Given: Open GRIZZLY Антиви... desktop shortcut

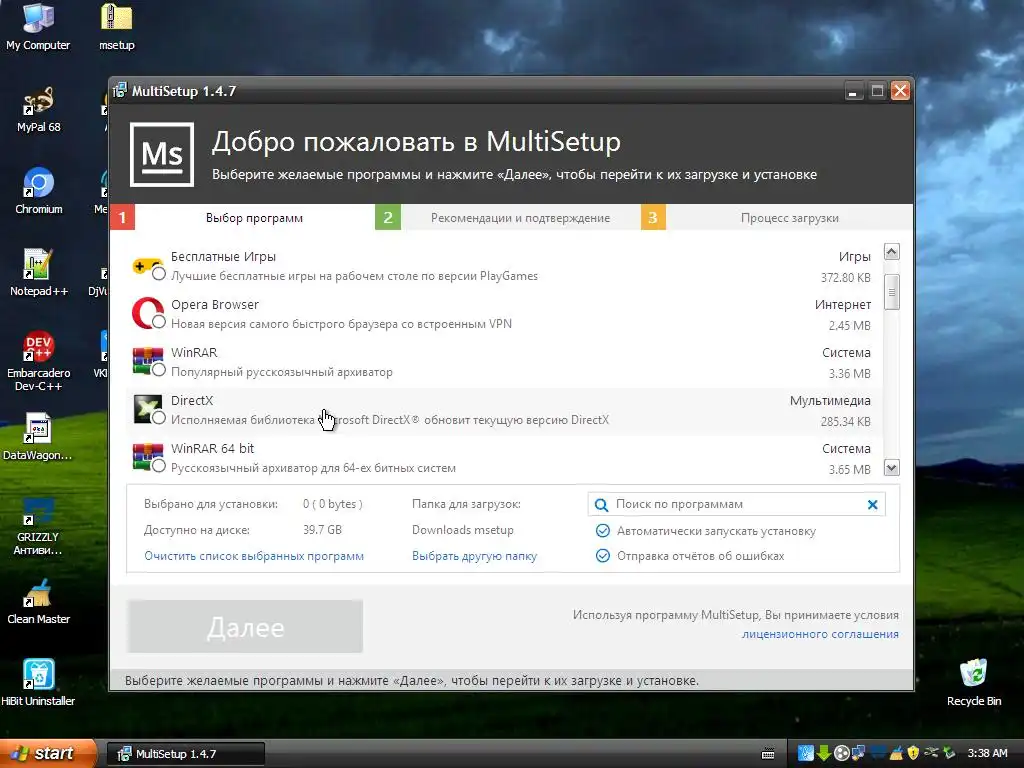Looking at the screenshot, I should pos(38,526).
